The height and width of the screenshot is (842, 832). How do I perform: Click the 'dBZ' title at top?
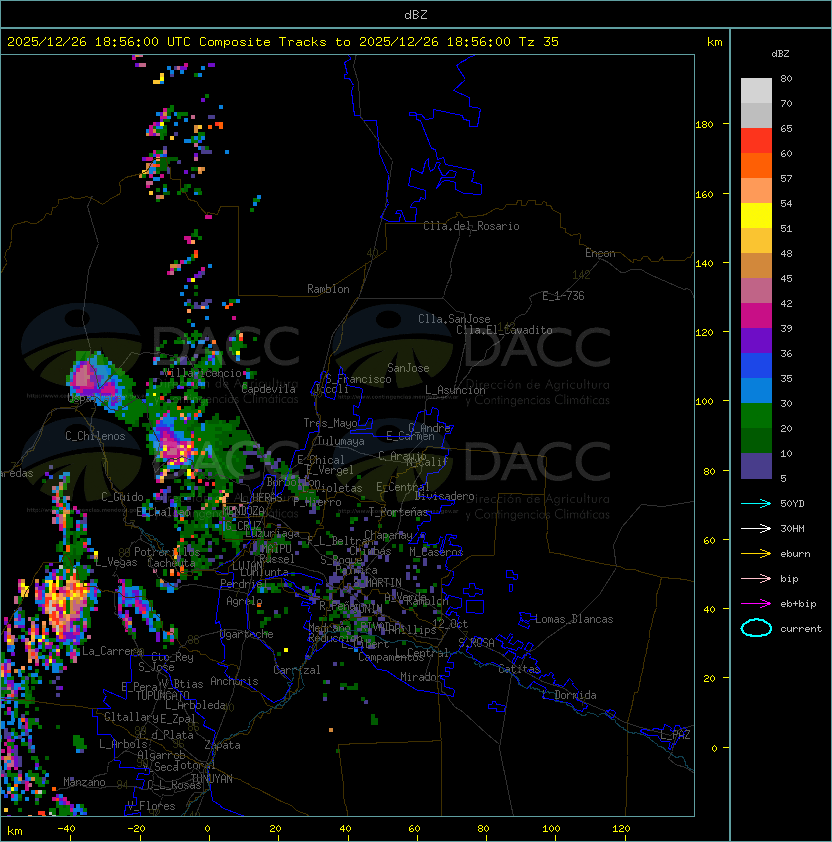pyautogui.click(x=416, y=14)
